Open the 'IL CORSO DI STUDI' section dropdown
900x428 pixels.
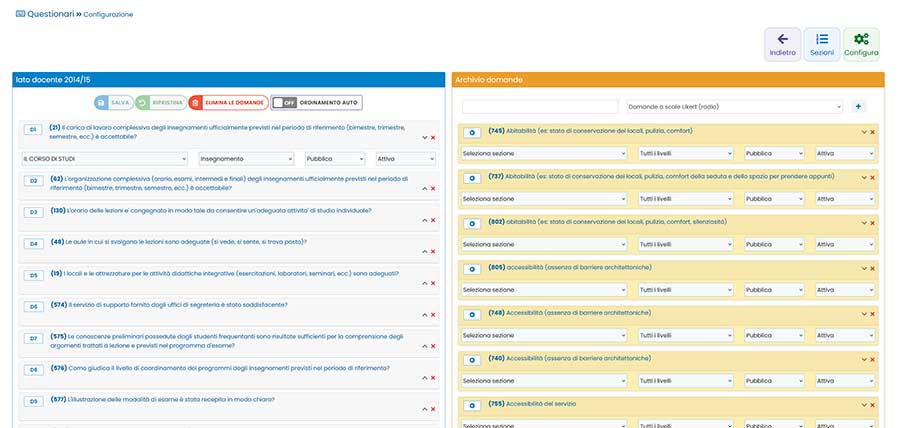[104, 159]
